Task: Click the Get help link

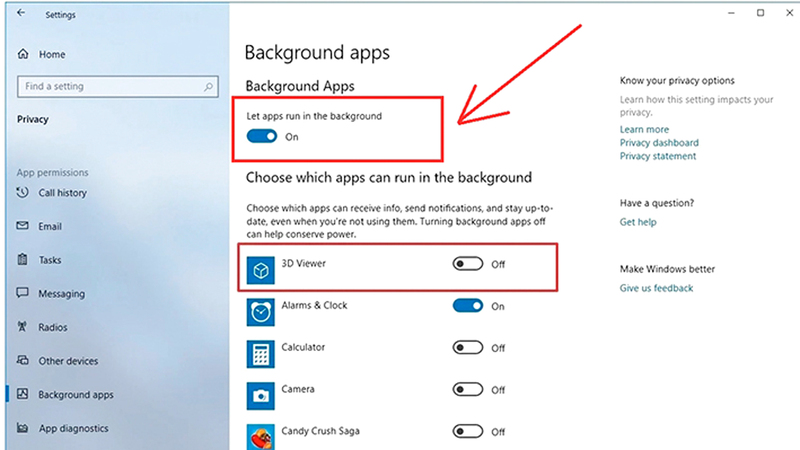Action: 638,221
